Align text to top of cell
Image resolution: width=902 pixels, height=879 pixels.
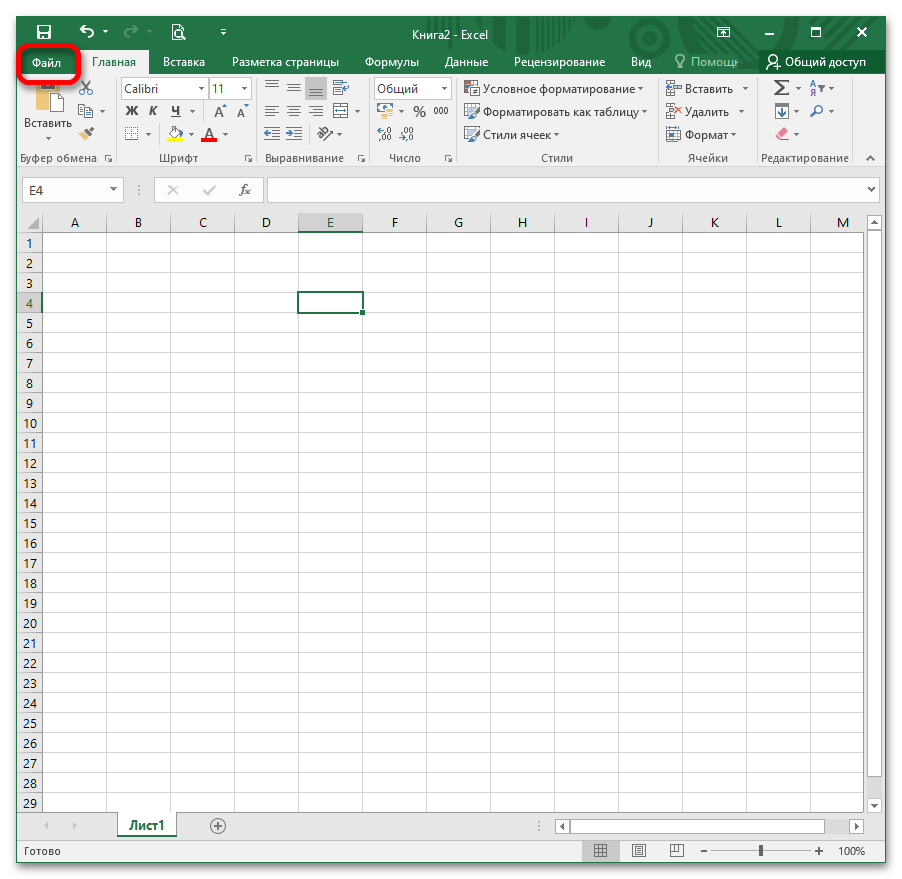pos(272,88)
